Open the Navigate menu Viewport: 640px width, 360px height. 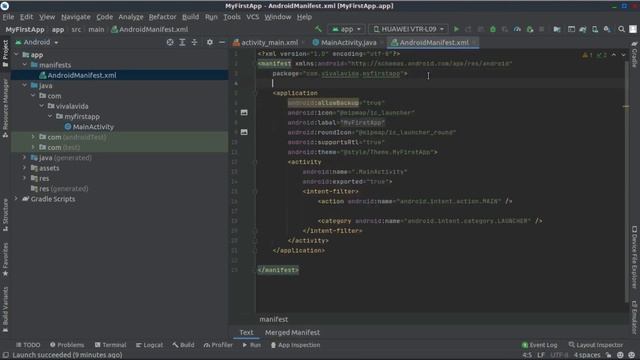(x=76, y=17)
